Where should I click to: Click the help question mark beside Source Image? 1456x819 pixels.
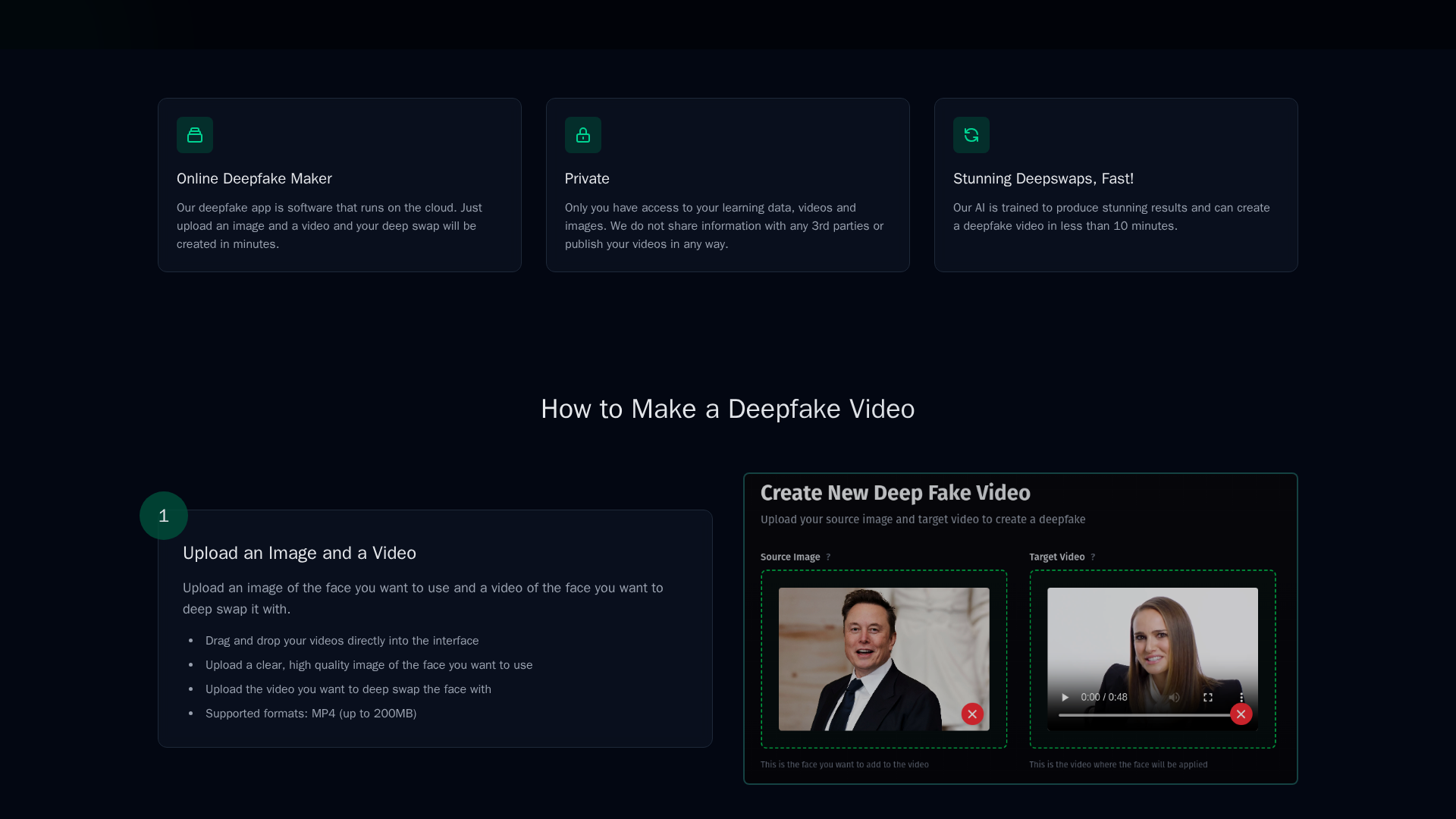828,557
